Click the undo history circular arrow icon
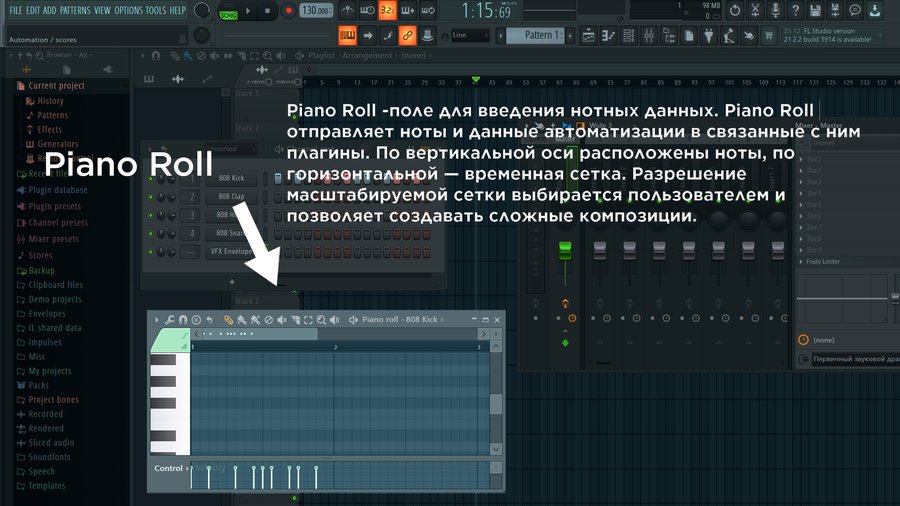The height and width of the screenshot is (506, 900). (x=735, y=10)
